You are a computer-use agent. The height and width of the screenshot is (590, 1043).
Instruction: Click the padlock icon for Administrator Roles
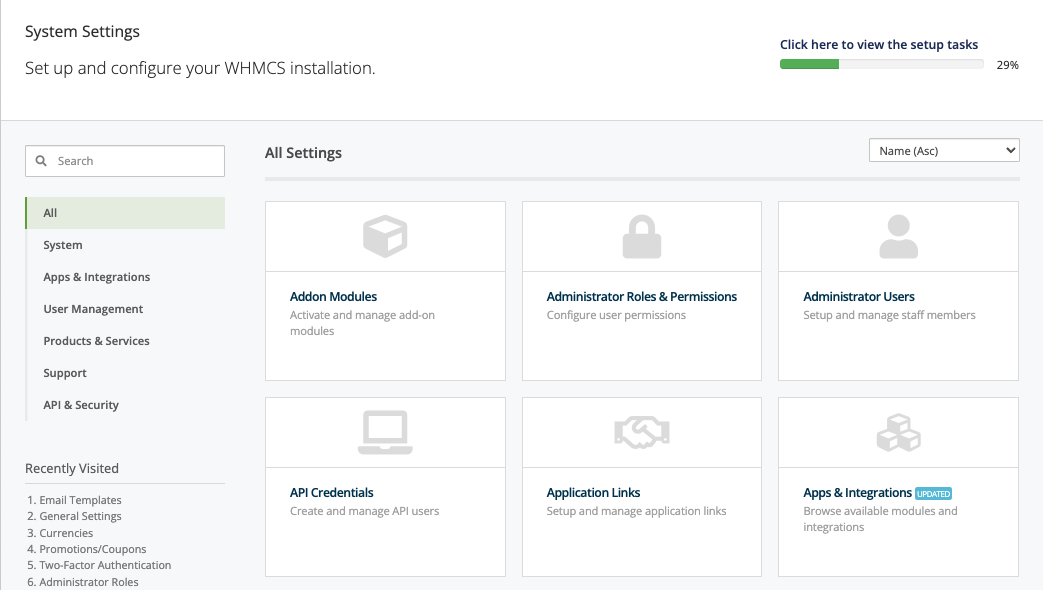point(642,237)
